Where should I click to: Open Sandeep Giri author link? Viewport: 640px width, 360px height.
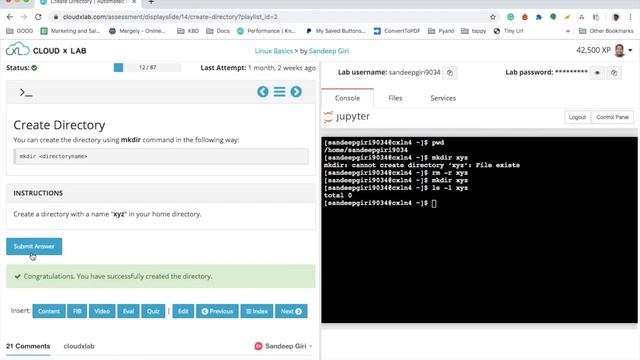click(x=329, y=51)
